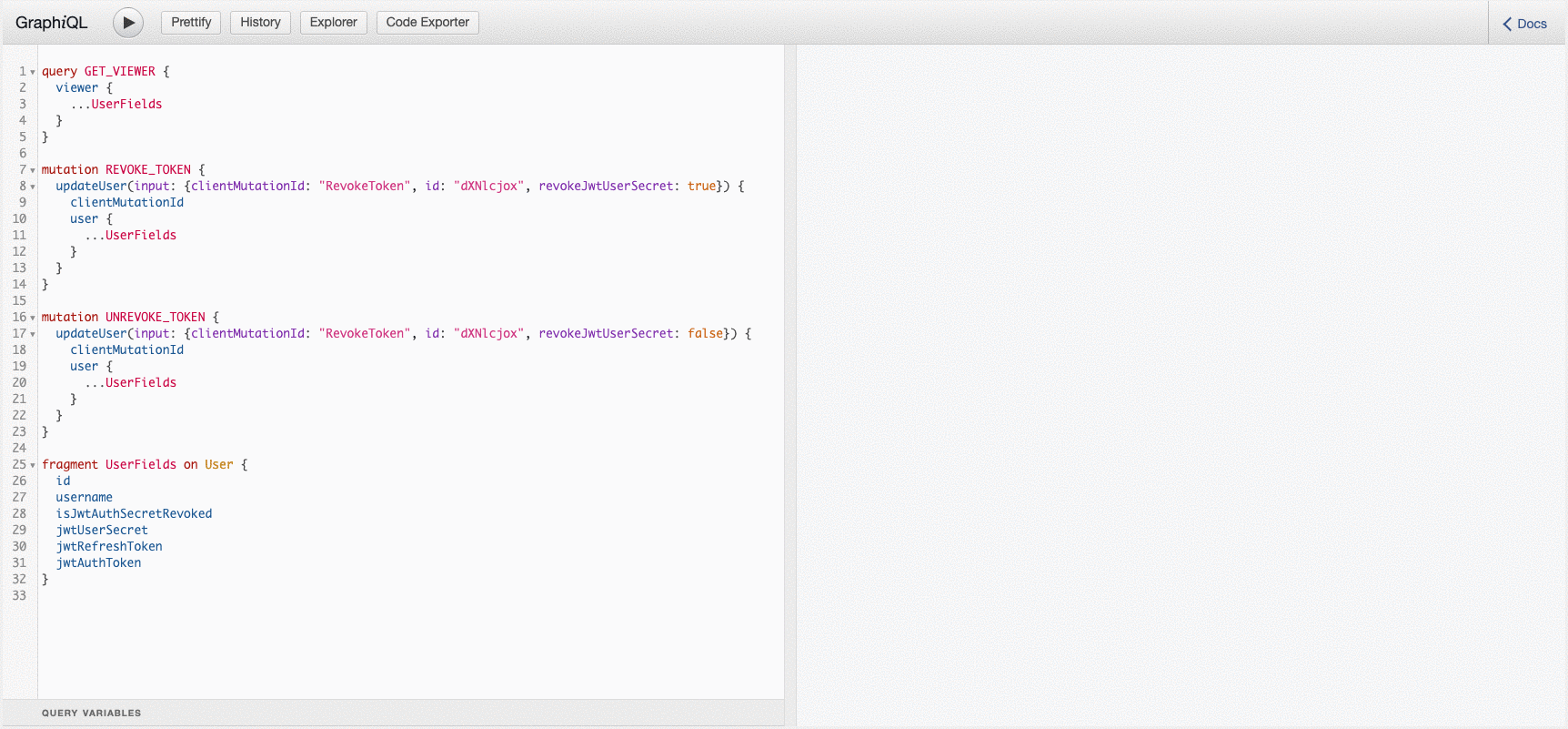Click line number 24 in the gutter
The image size is (1568, 729).
19,448
